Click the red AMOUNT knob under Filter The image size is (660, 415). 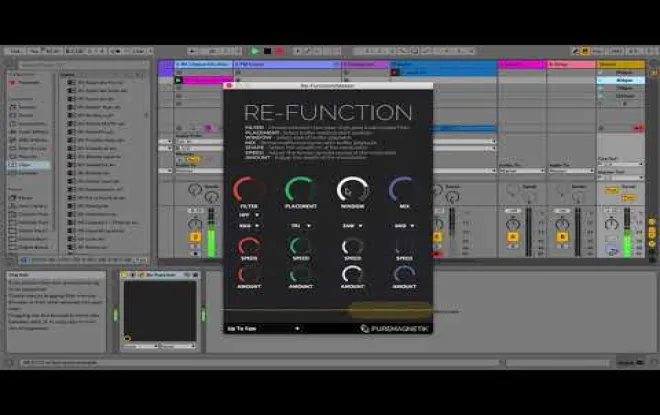[x=249, y=275]
